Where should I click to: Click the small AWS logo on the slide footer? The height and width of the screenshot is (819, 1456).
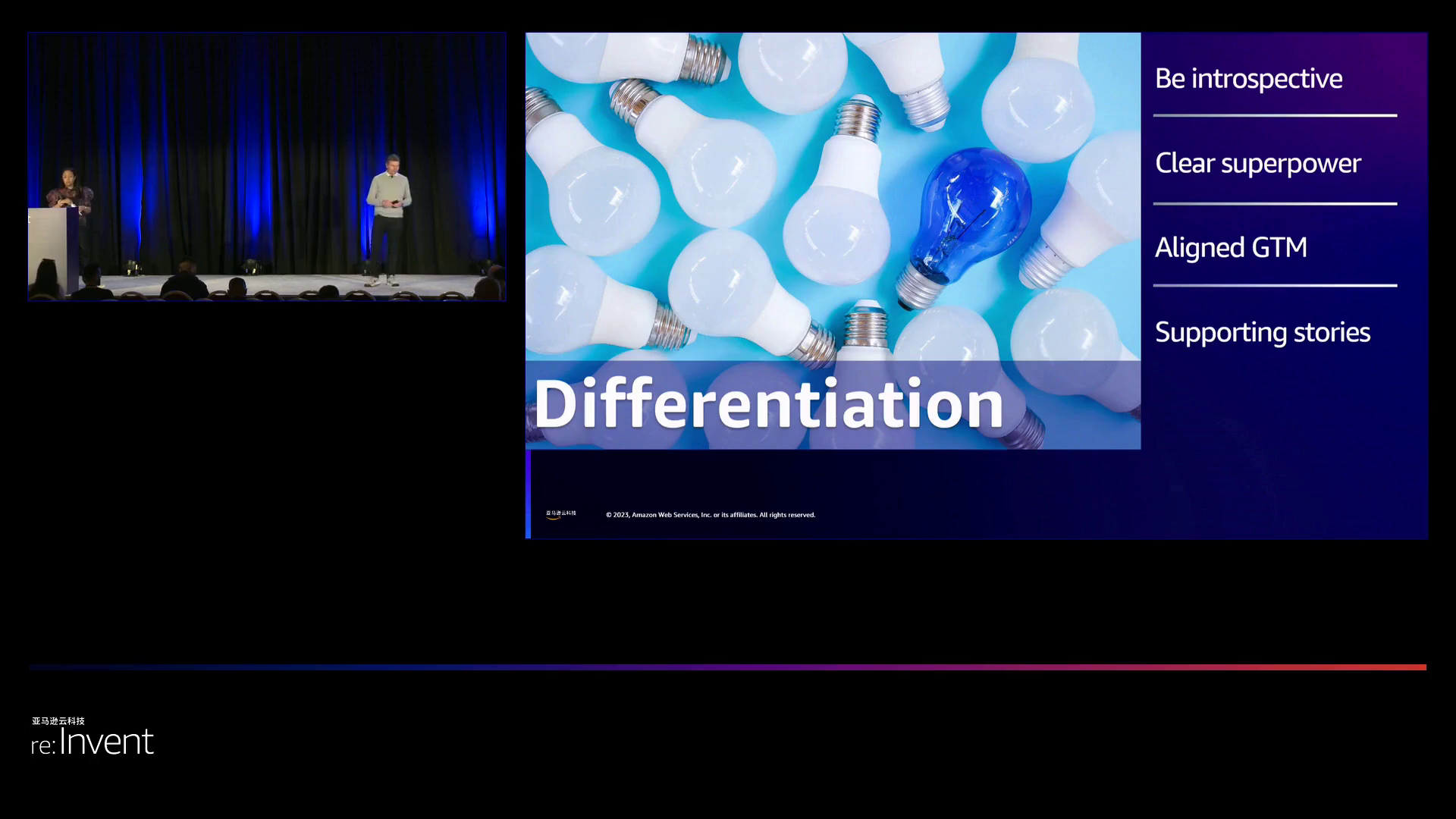click(x=560, y=514)
